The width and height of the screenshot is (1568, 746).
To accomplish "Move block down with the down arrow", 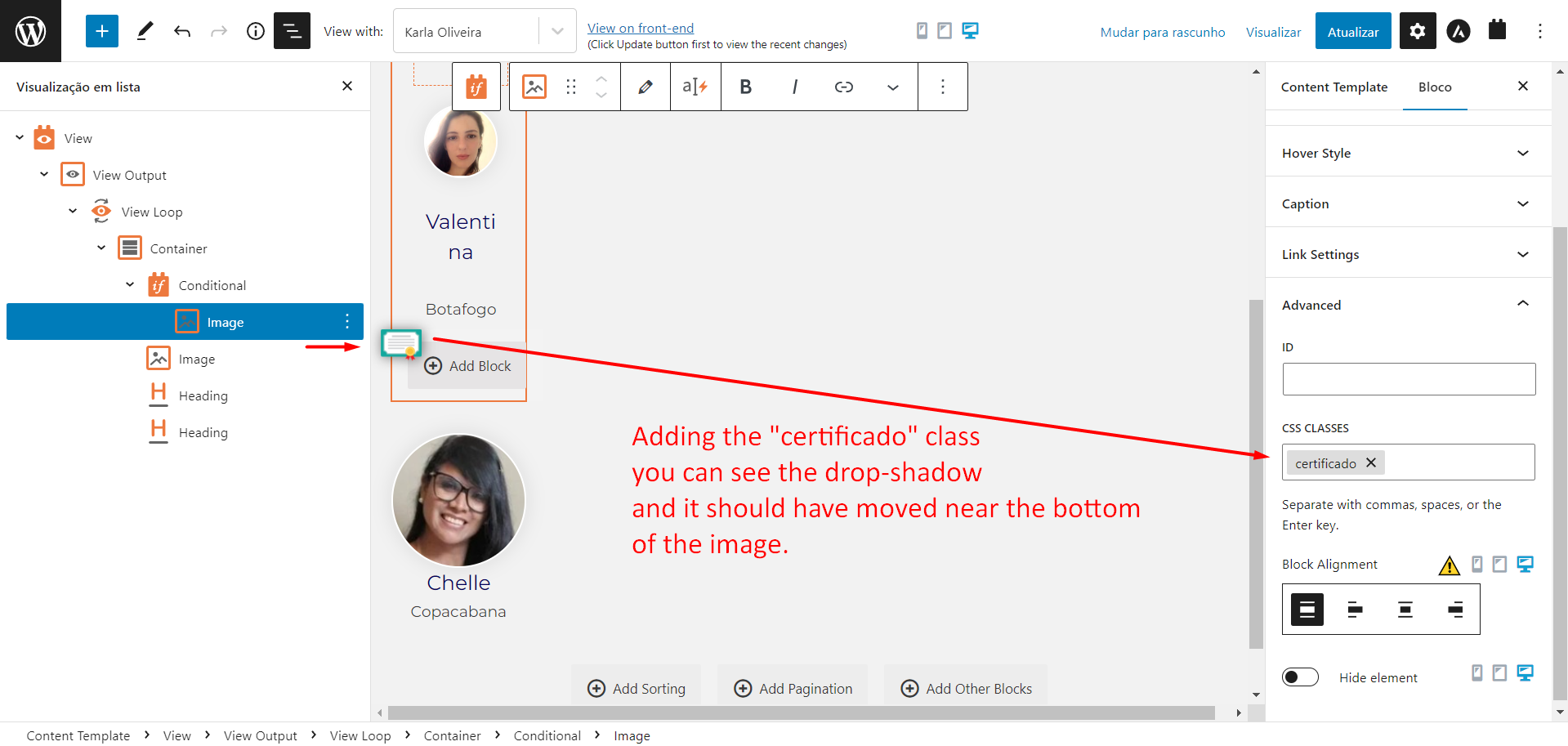I will [x=601, y=96].
